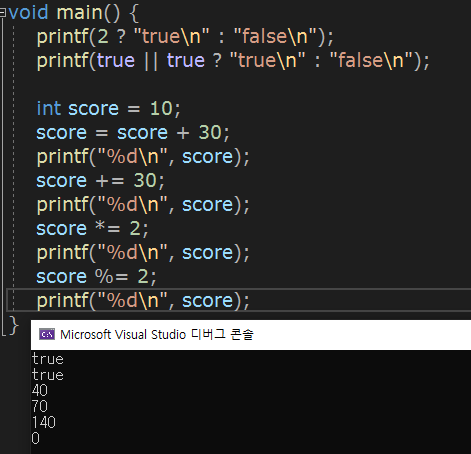This screenshot has height=454, width=471.
Task: Click the first 'true' console output
Action: point(48,359)
